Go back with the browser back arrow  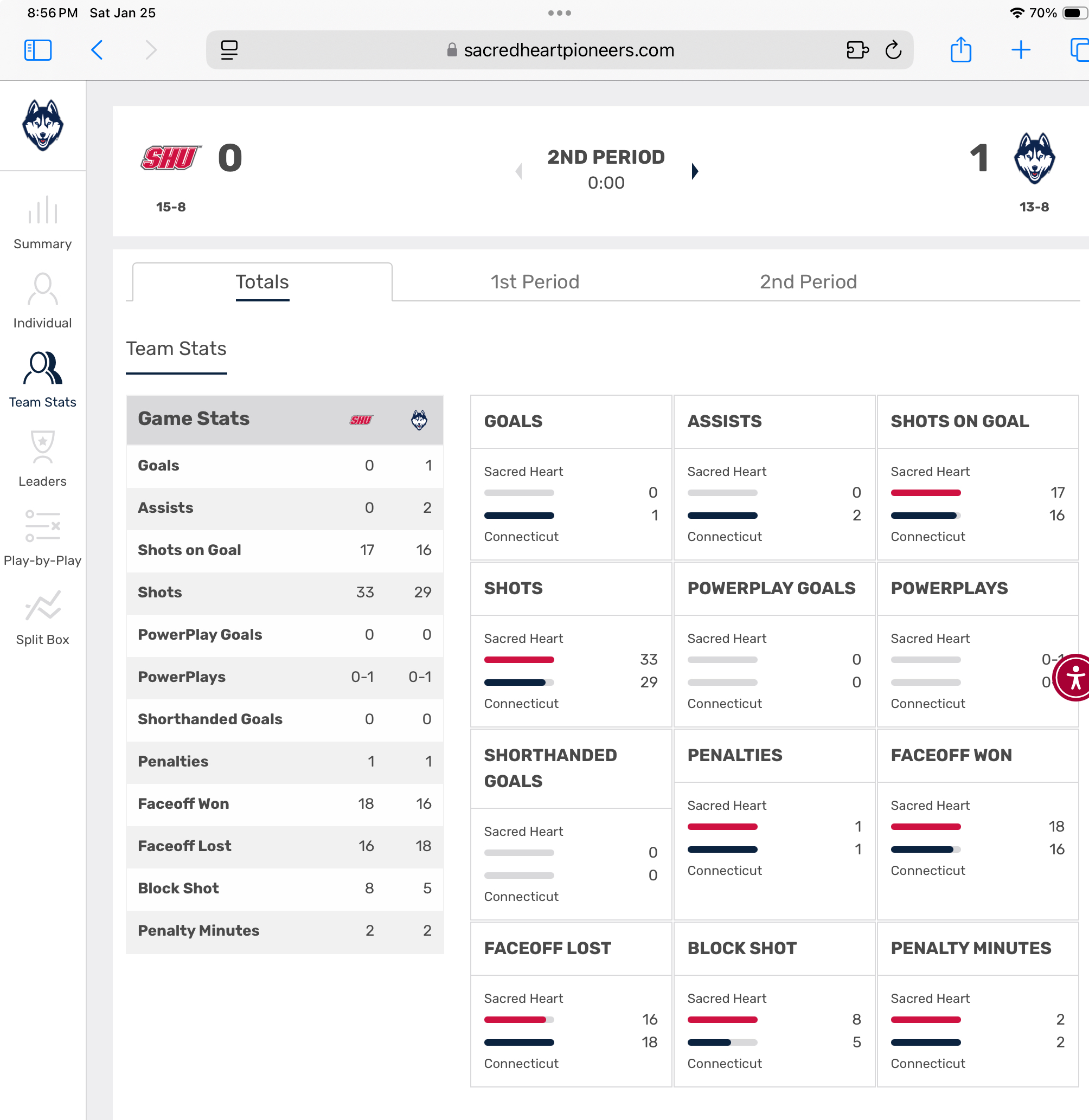97,50
